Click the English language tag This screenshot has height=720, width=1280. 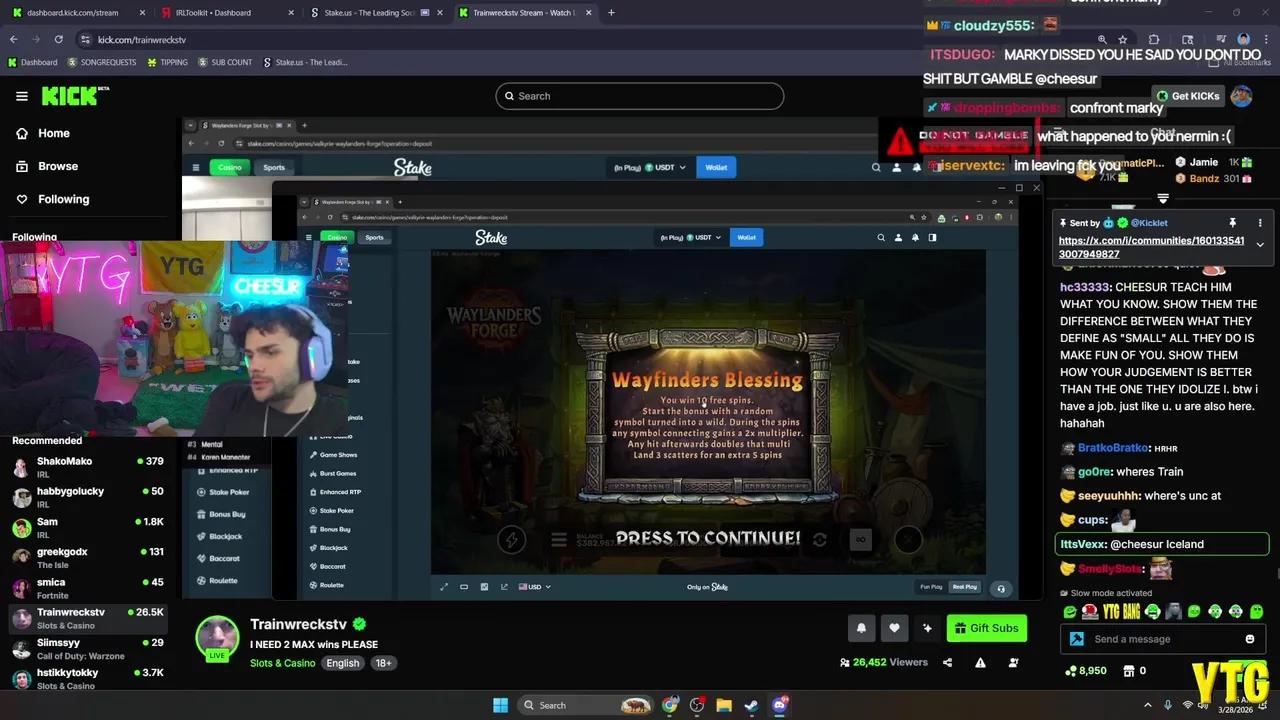[x=342, y=663]
